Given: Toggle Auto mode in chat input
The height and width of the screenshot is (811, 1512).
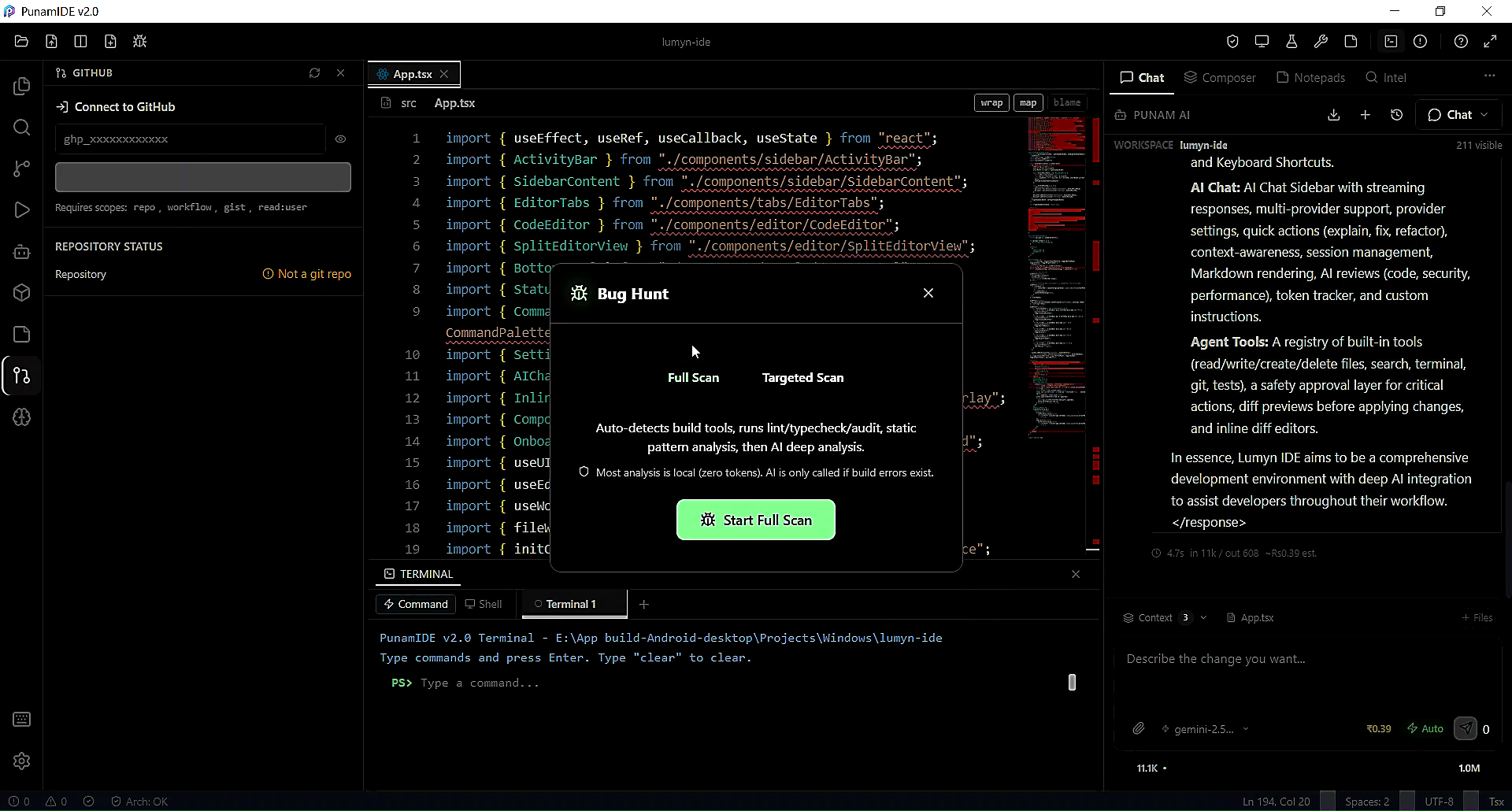Looking at the screenshot, I should pyautogui.click(x=1425, y=729).
